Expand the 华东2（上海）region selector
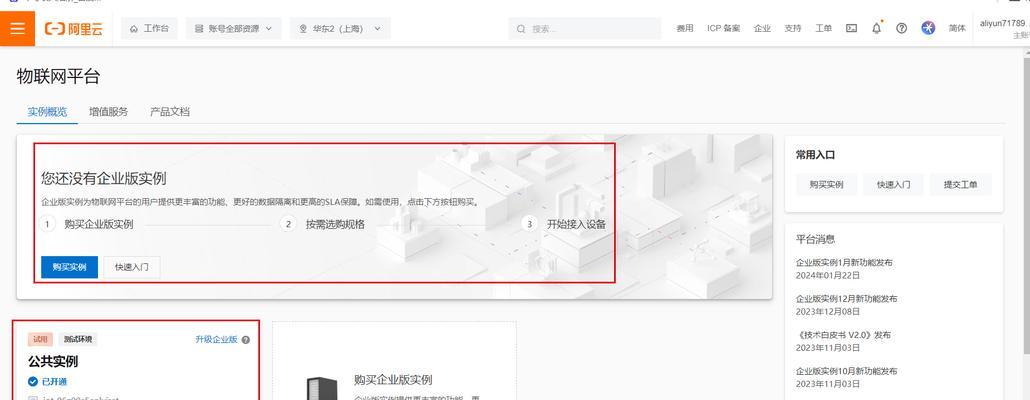The image size is (1030, 400). (x=340, y=28)
